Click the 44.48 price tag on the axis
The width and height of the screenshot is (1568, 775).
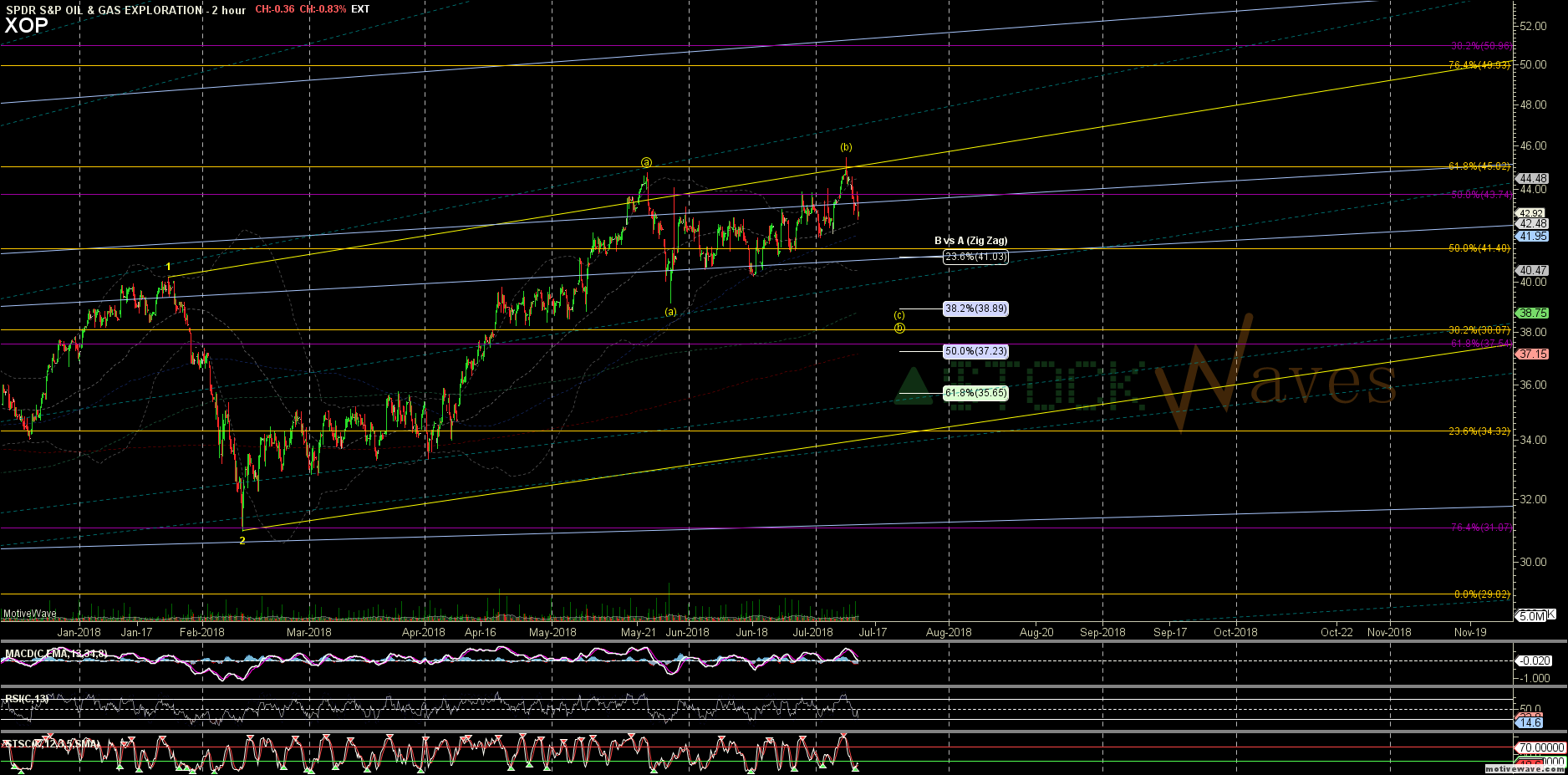click(1534, 178)
